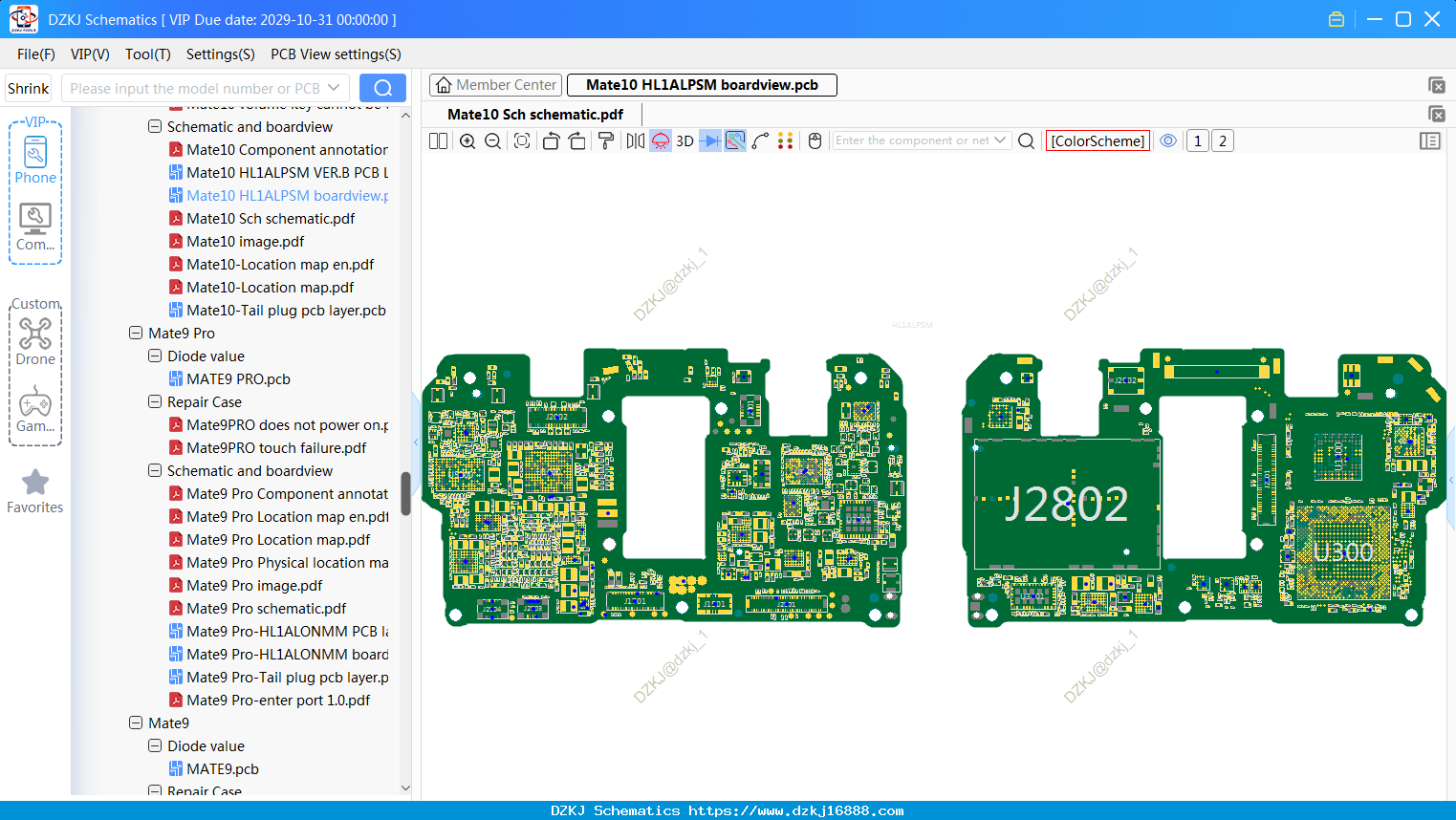Click the file tree vertical scrollbar thumb

point(405,493)
